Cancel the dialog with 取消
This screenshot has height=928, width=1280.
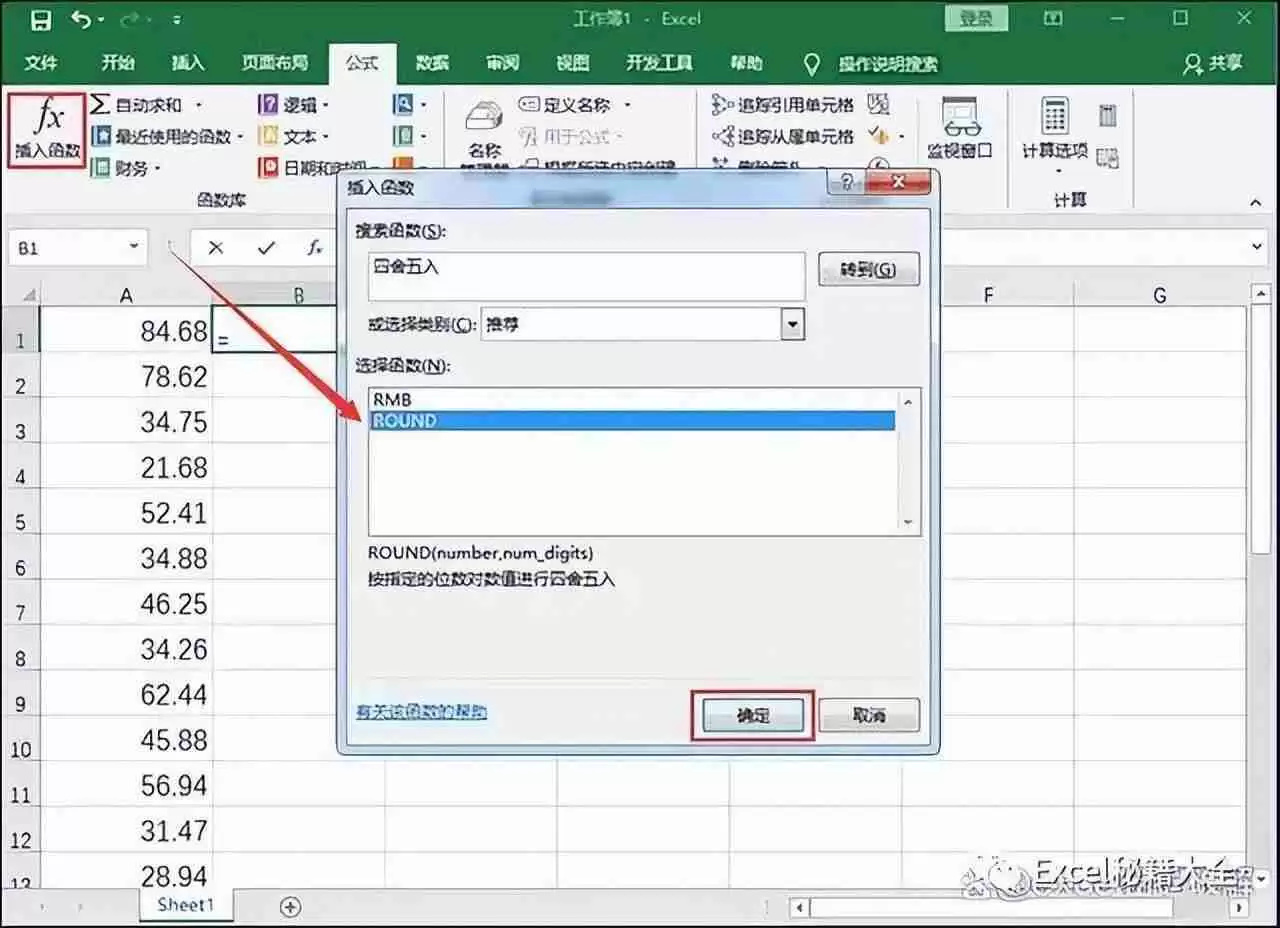tap(868, 713)
